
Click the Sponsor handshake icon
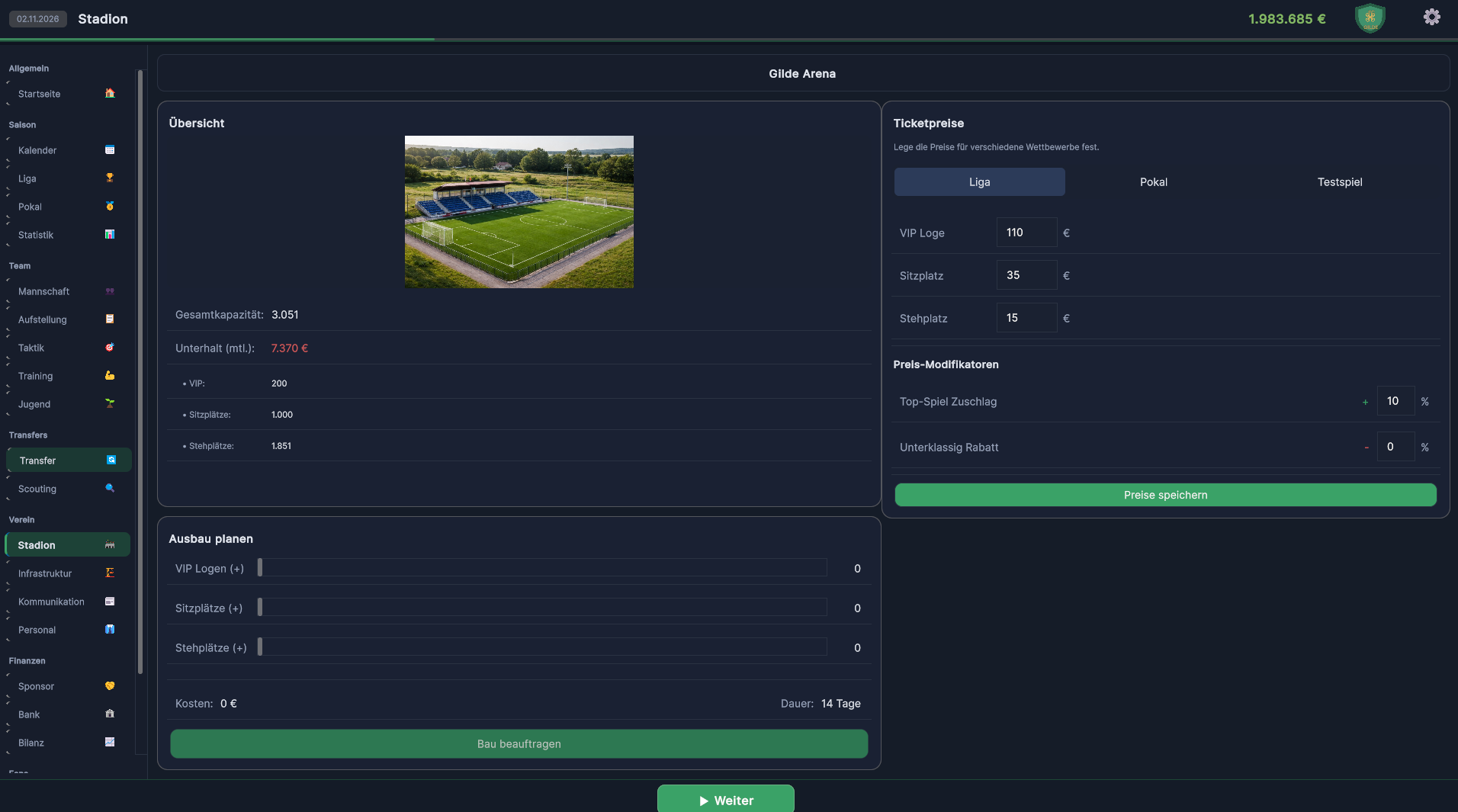point(110,685)
